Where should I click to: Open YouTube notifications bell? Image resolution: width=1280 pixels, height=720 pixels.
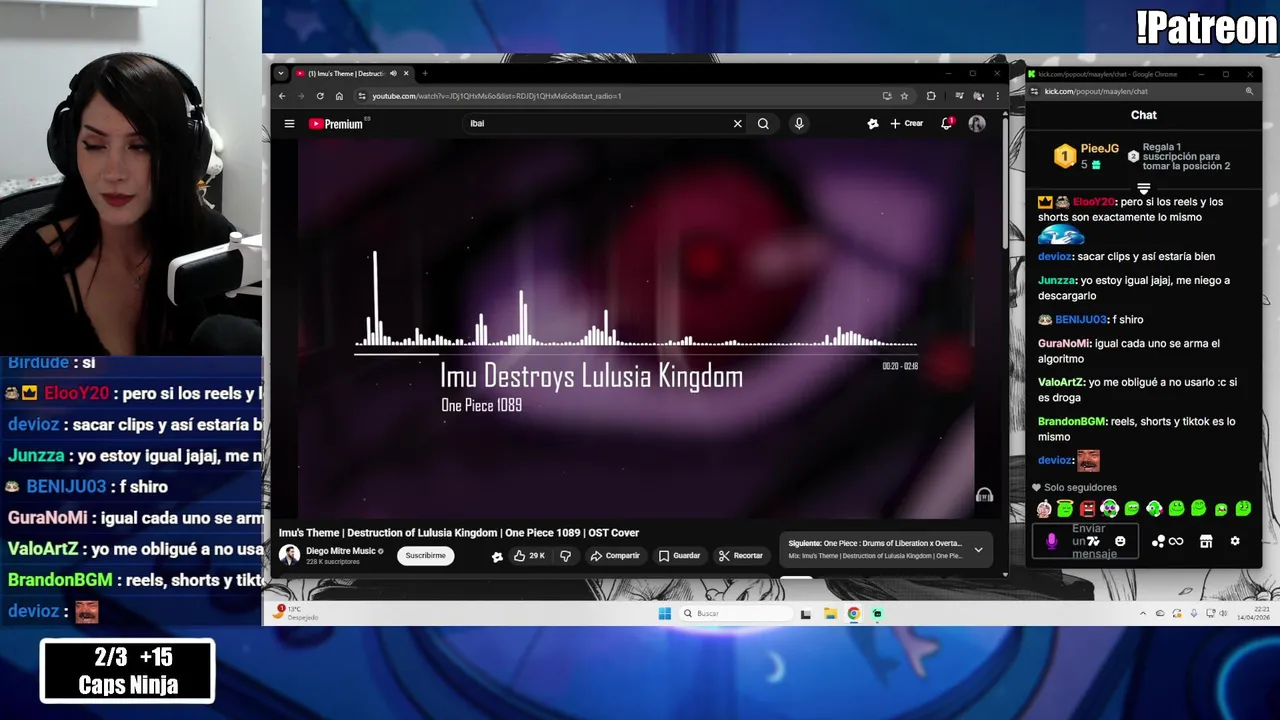pos(946,124)
